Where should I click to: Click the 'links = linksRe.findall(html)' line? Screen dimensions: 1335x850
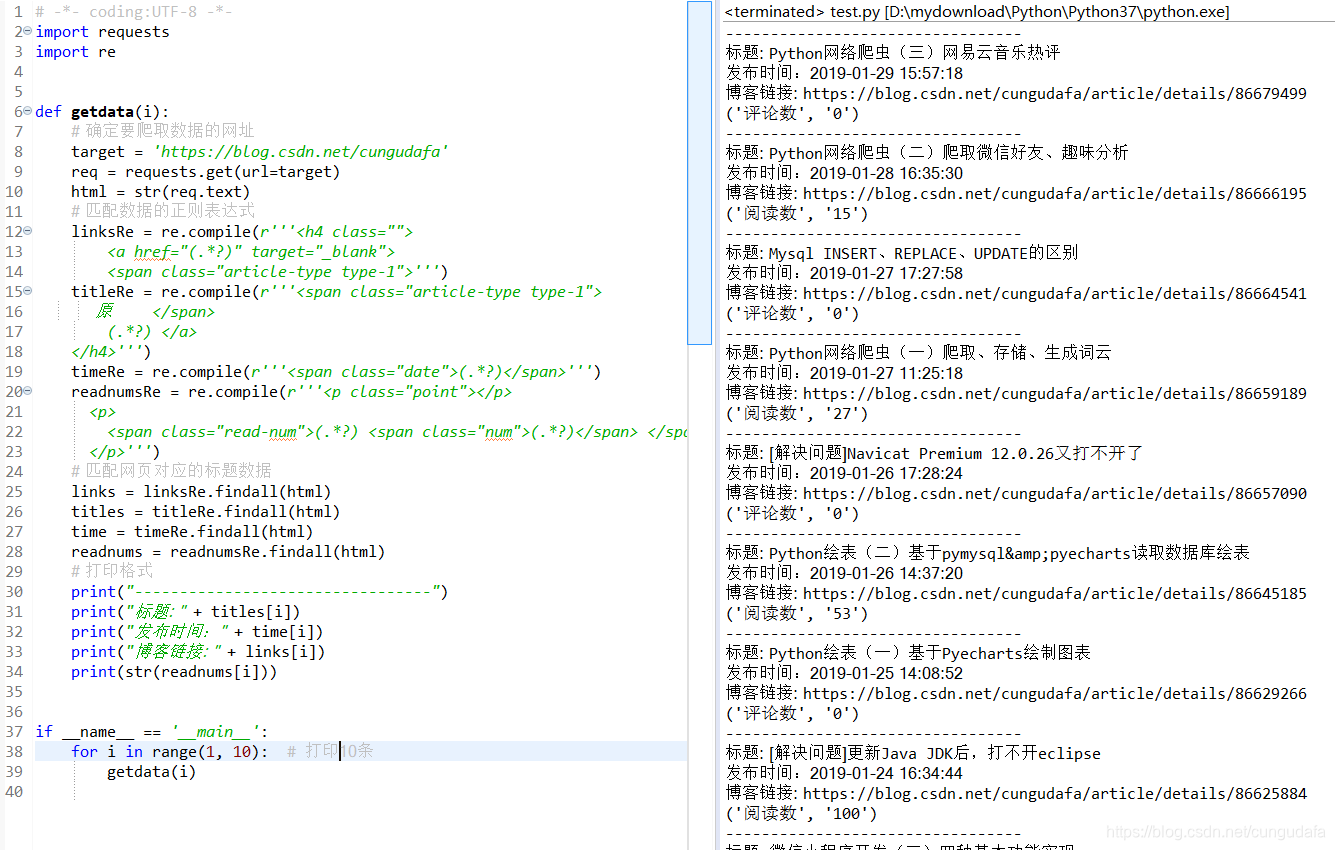pos(201,492)
